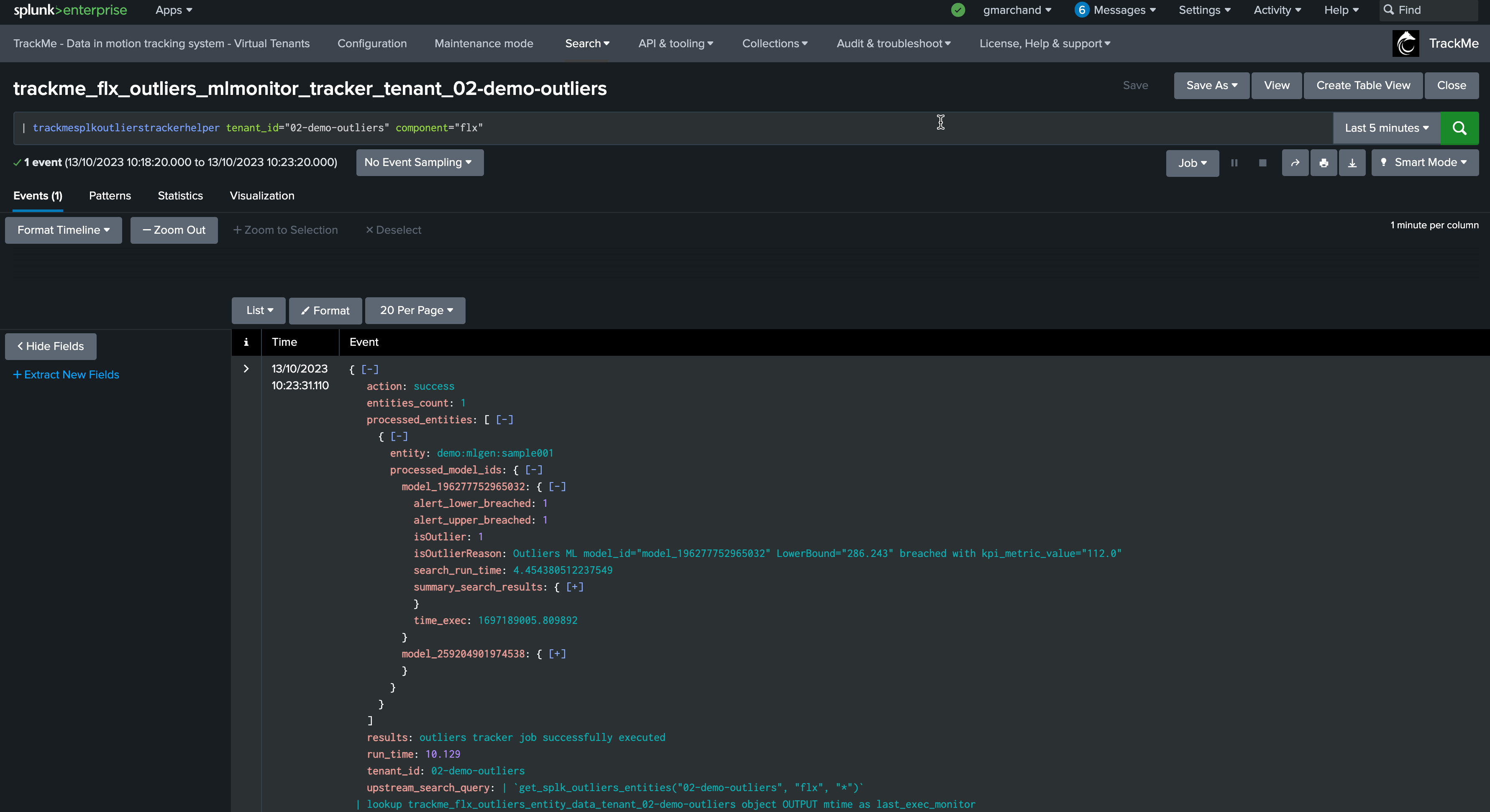Viewport: 1490px width, 812px height.
Task: Click Create Table View button
Action: [1363, 86]
